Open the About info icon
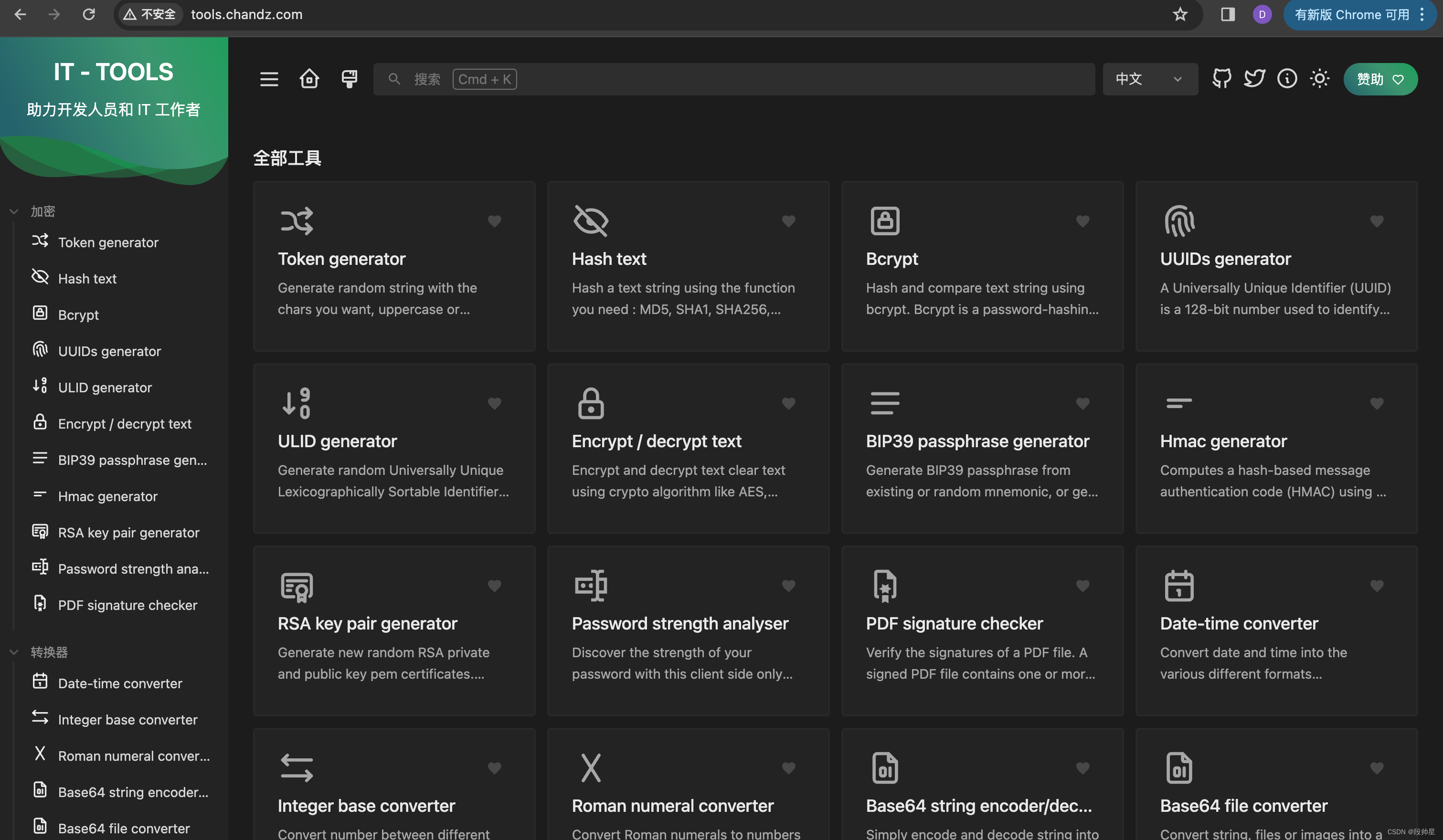Screen dimensions: 1443x840 (x=1287, y=78)
